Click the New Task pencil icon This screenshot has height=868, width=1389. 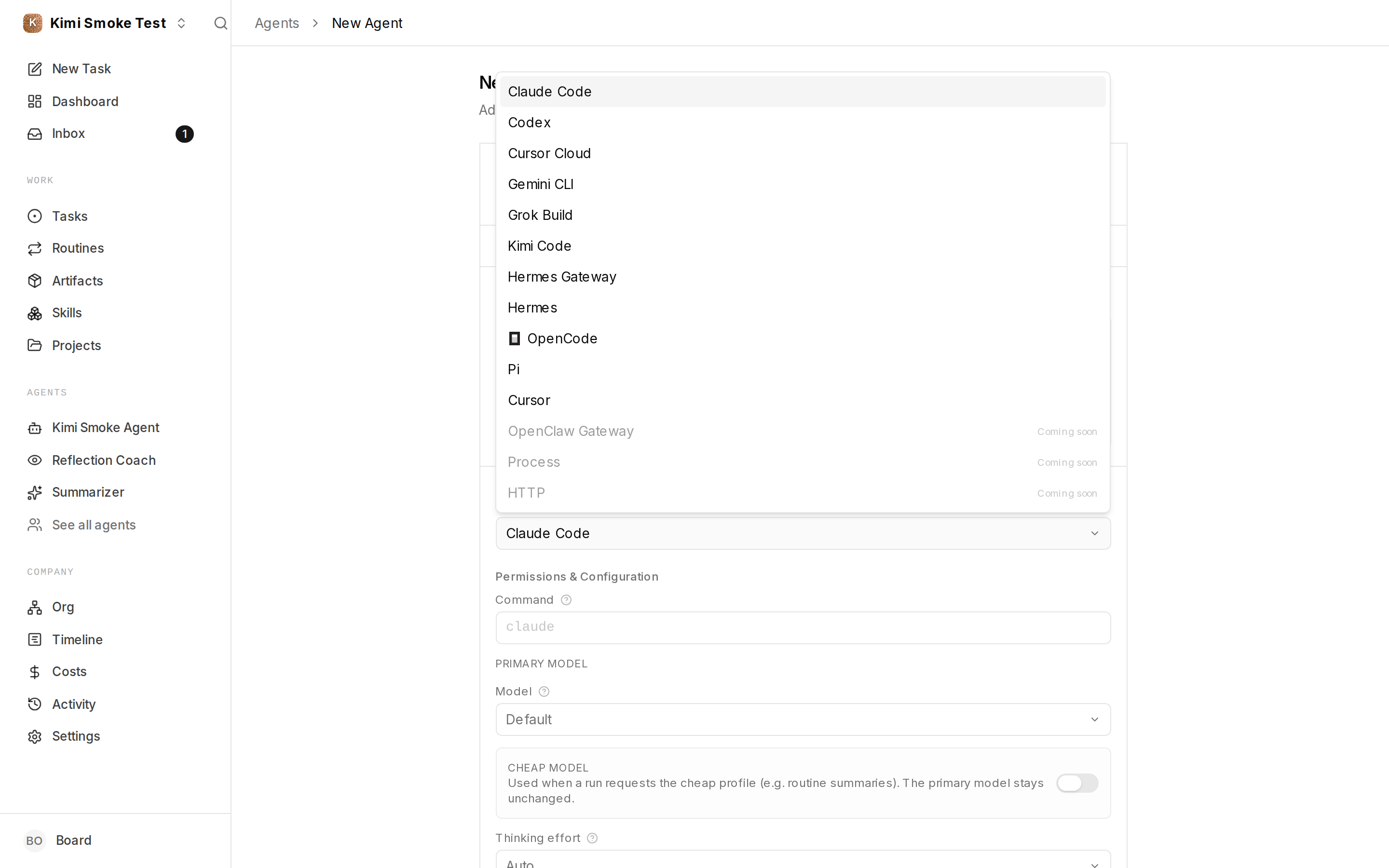coord(34,69)
